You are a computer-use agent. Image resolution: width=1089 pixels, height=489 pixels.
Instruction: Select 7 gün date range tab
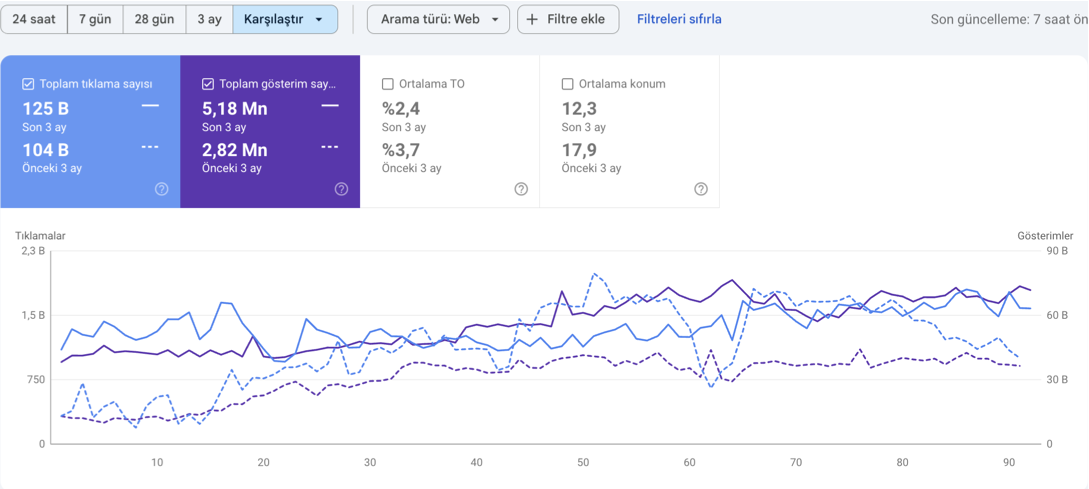[x=95, y=19]
